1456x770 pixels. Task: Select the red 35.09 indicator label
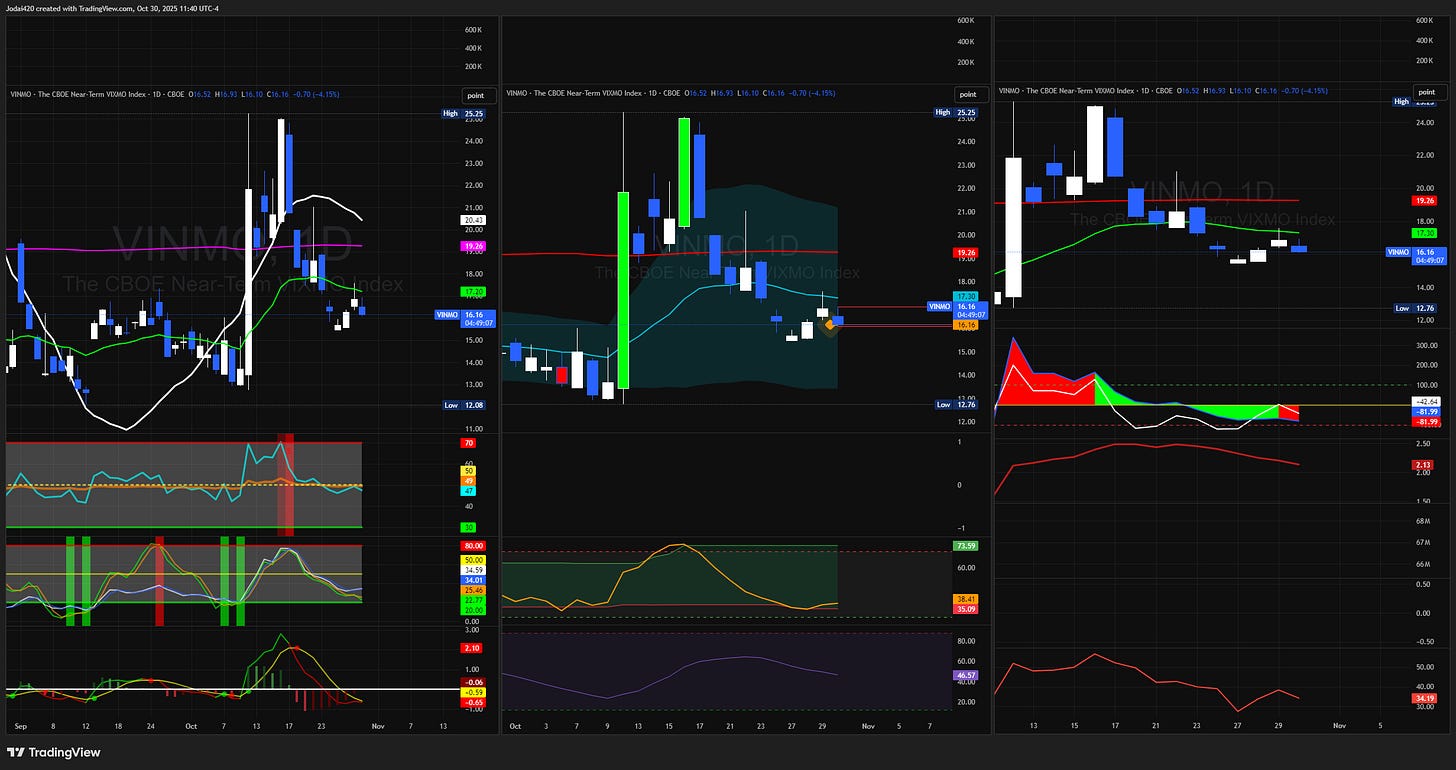(965, 608)
